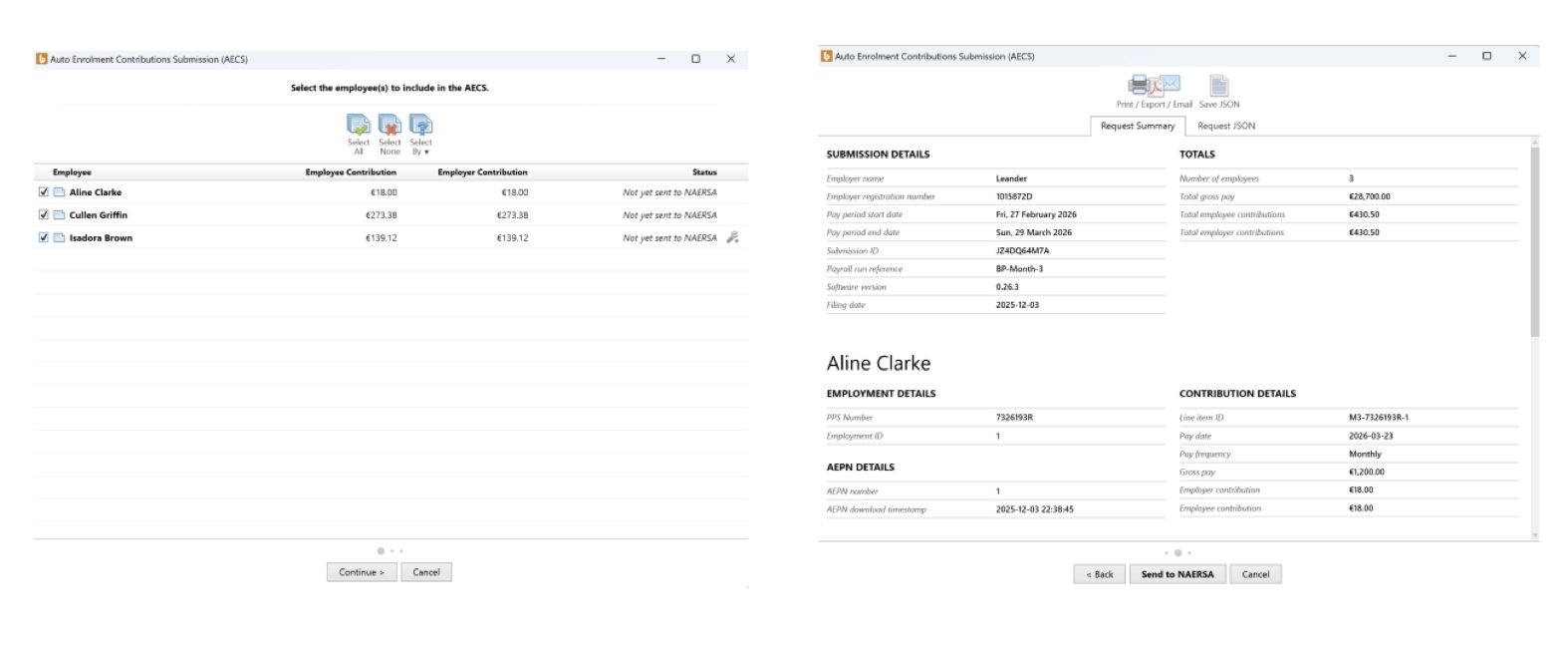This screenshot has height=646, width=1568.
Task: Select the Isadora Brown row name
Action: tap(101, 238)
